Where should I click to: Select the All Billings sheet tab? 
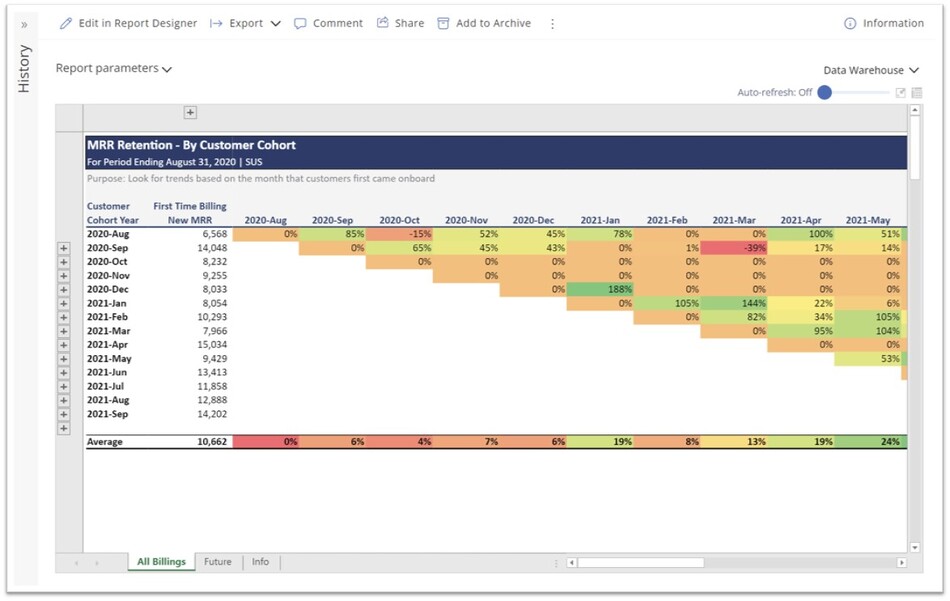161,562
